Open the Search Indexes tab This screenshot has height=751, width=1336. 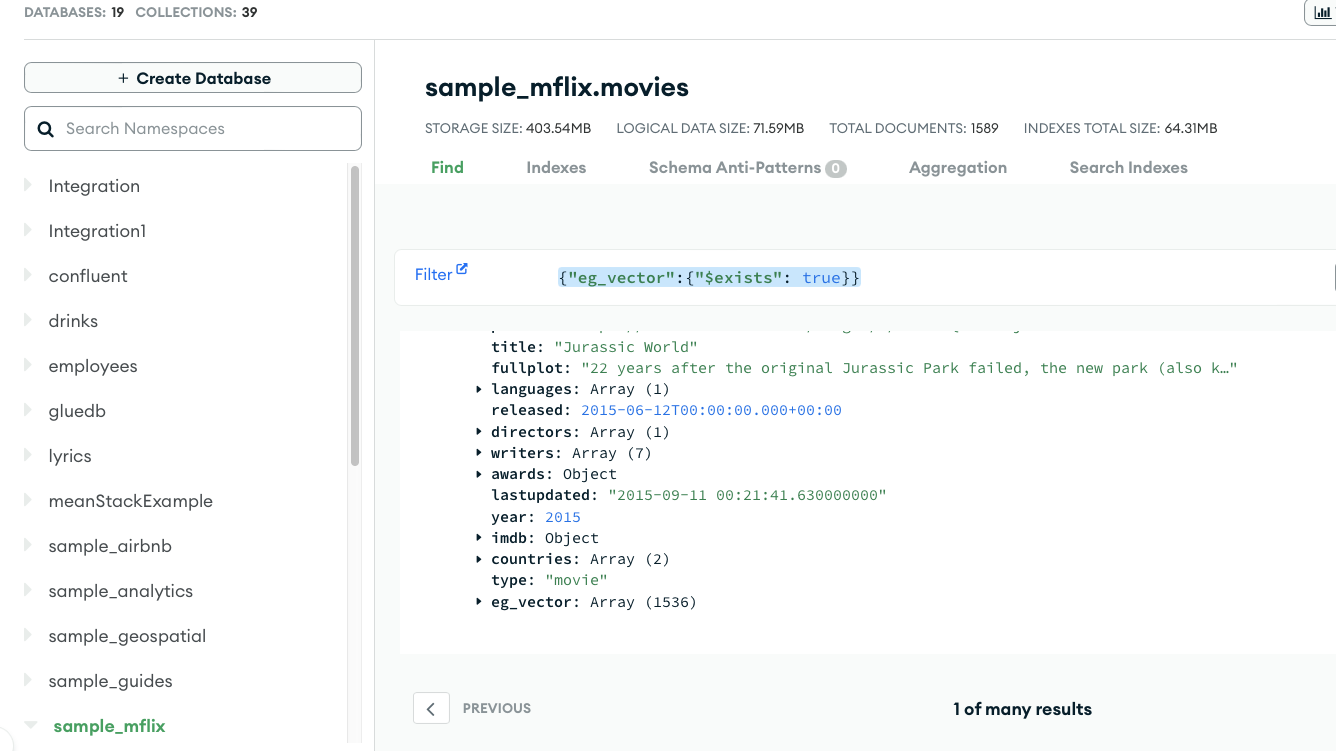(1129, 167)
